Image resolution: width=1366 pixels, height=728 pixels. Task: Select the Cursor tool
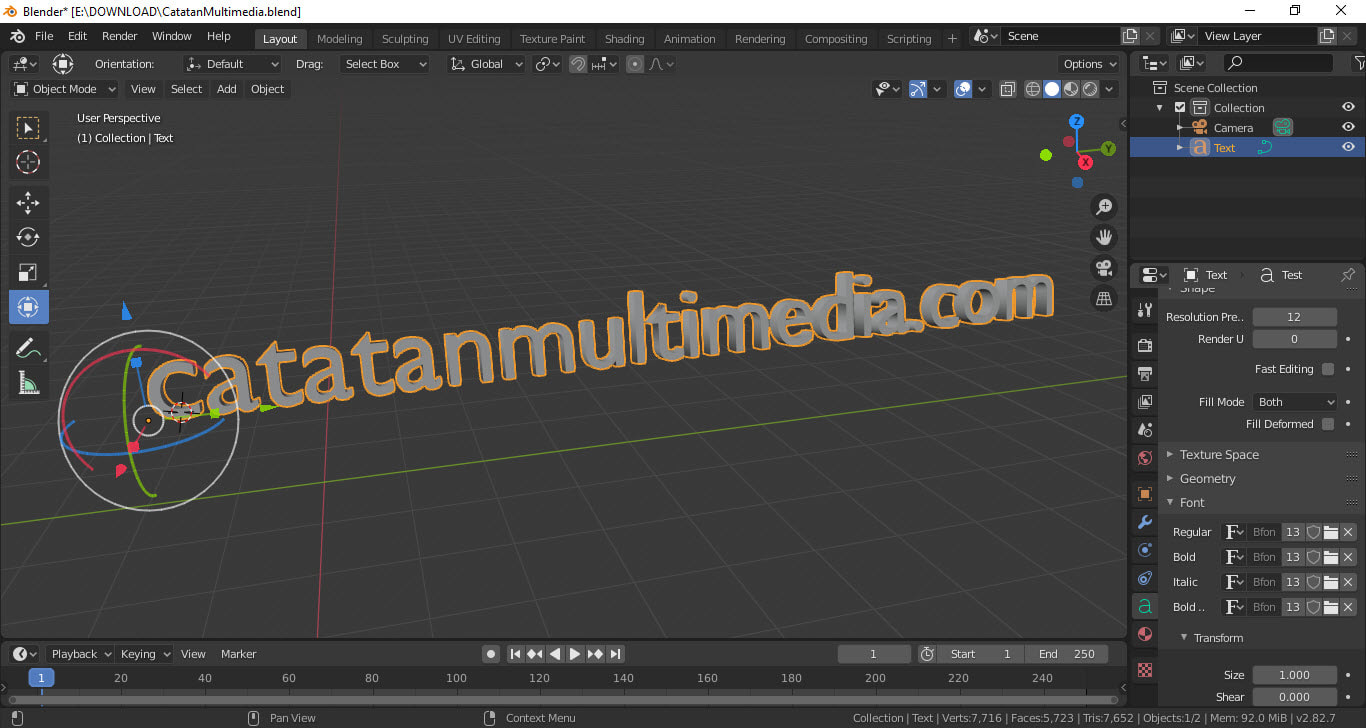click(x=28, y=162)
